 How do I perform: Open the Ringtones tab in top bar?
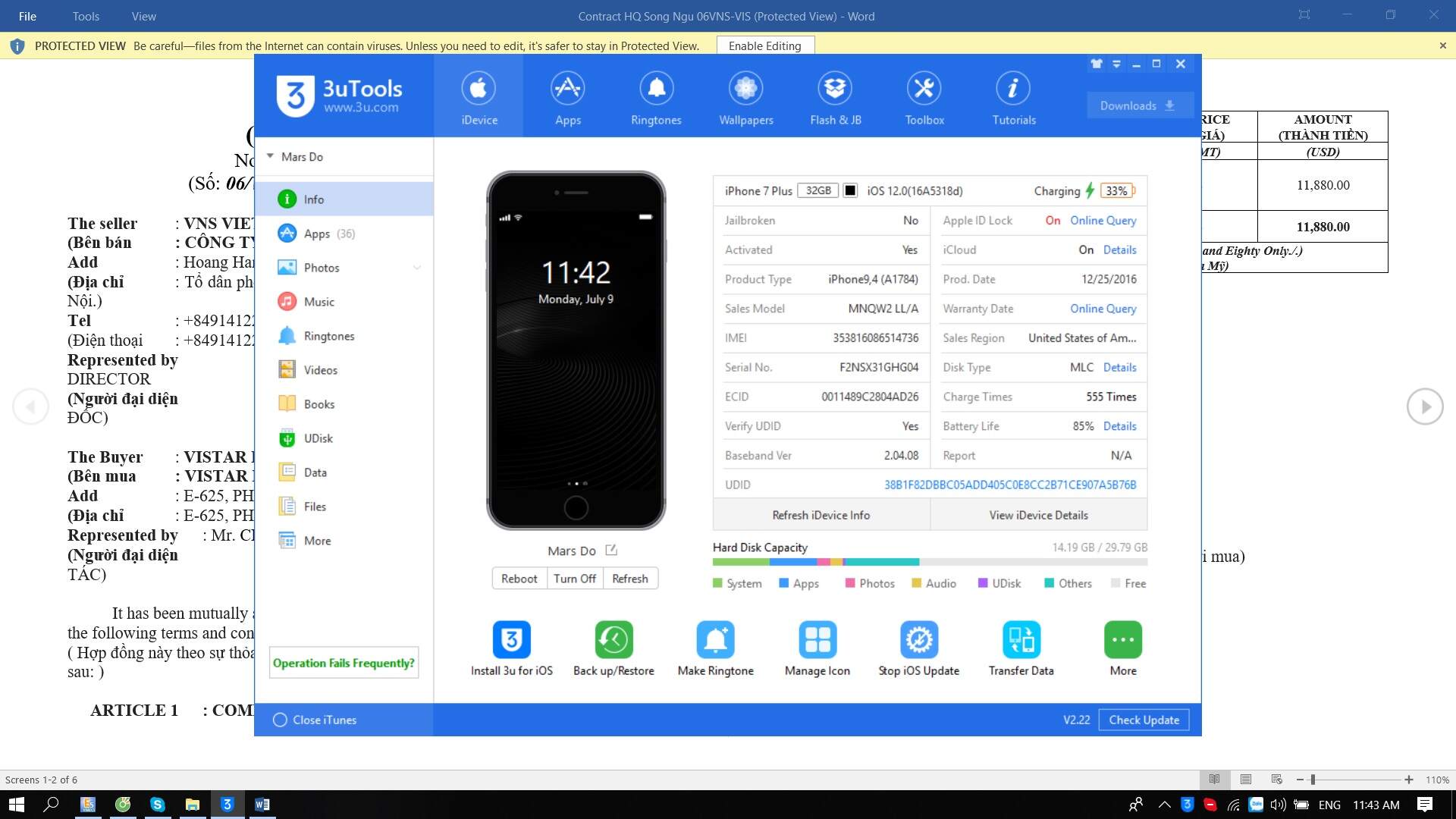coord(656,97)
